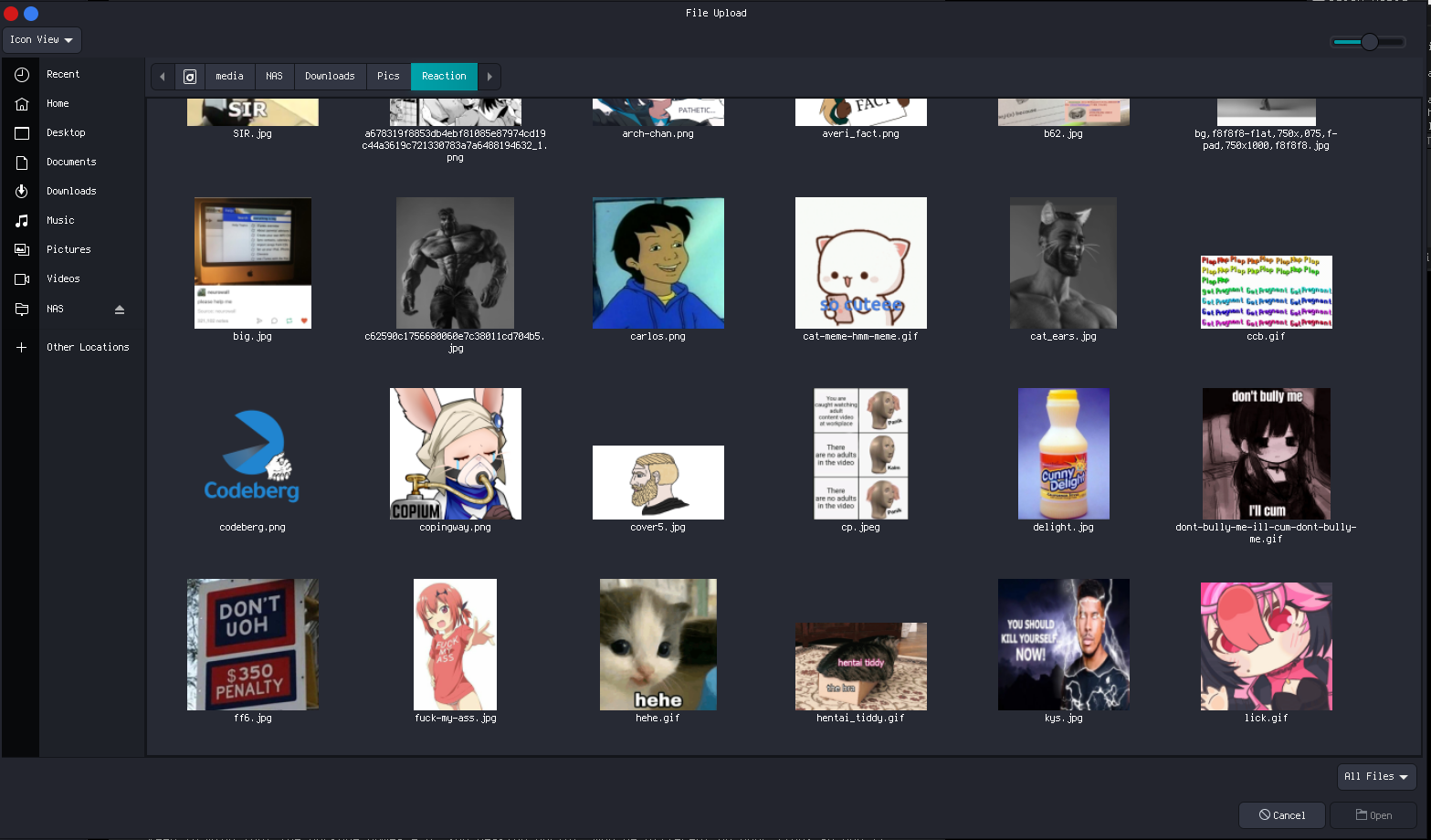Select the hehe.gif kitten thumbnail
This screenshot has width=1431, height=840.
(x=658, y=645)
